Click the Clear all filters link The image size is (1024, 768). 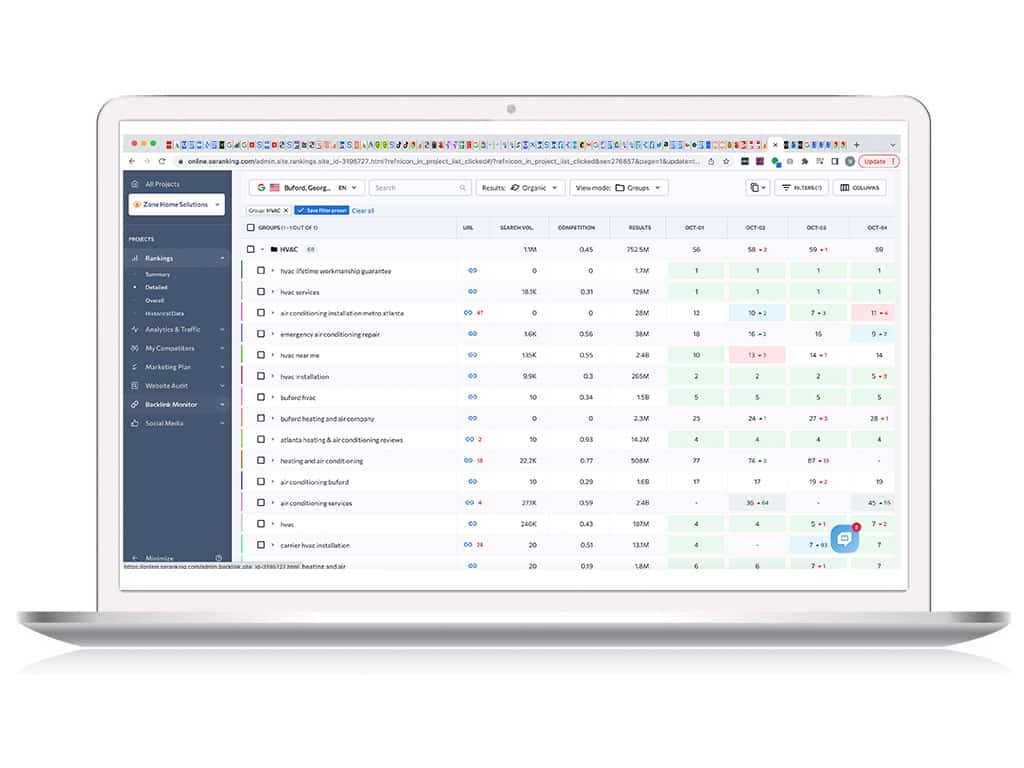click(x=363, y=210)
